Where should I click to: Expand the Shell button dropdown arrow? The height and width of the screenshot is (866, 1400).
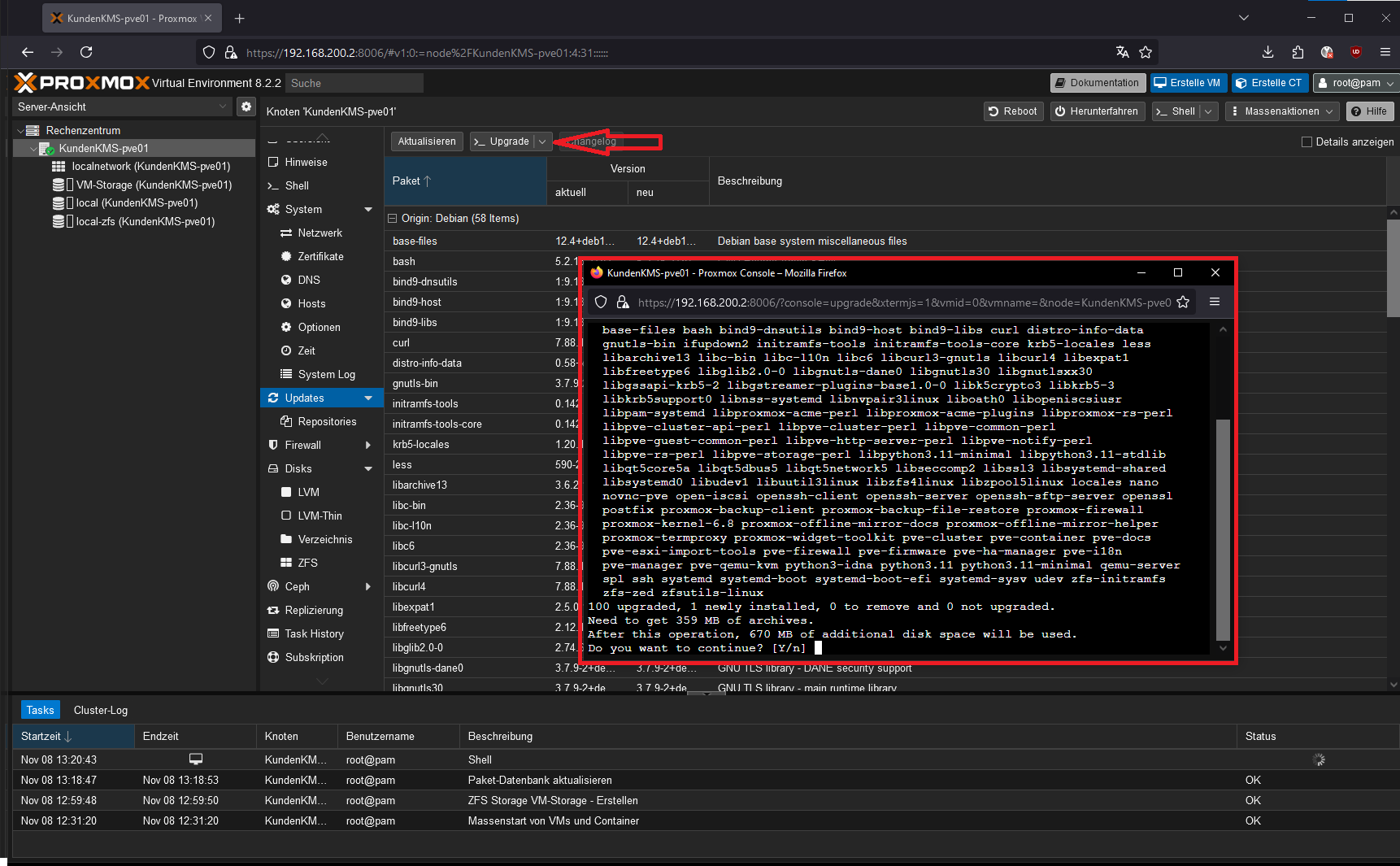1208,111
